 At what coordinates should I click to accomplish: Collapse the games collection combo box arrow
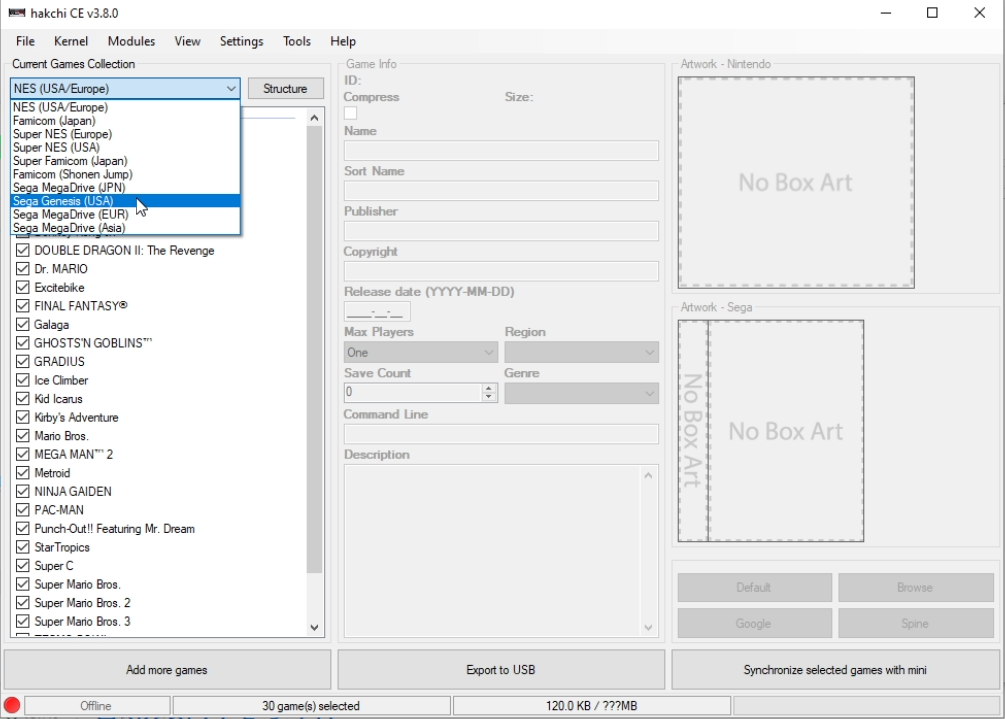point(231,88)
